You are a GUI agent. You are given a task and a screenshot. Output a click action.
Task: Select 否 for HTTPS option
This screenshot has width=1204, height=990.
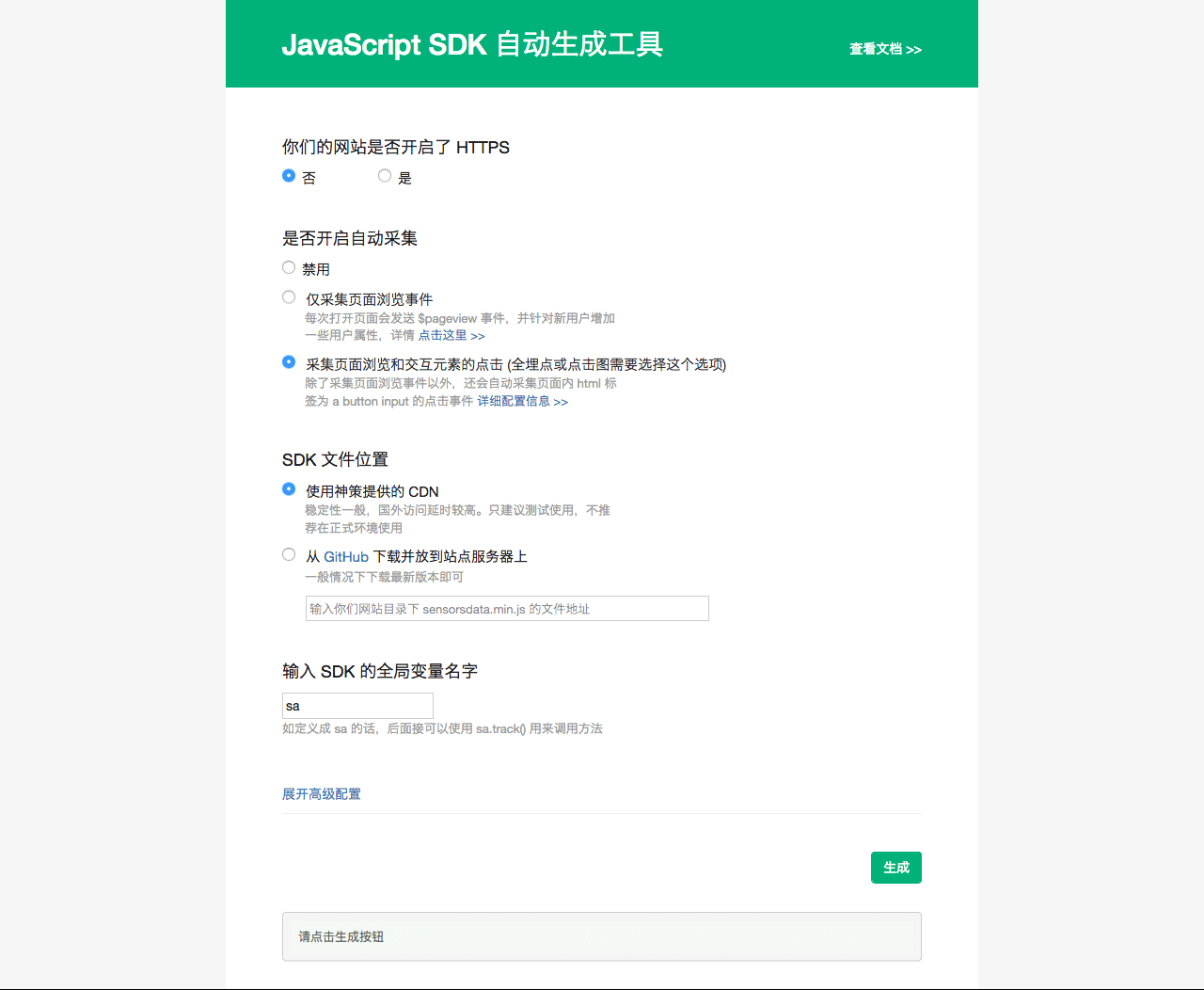click(x=289, y=175)
